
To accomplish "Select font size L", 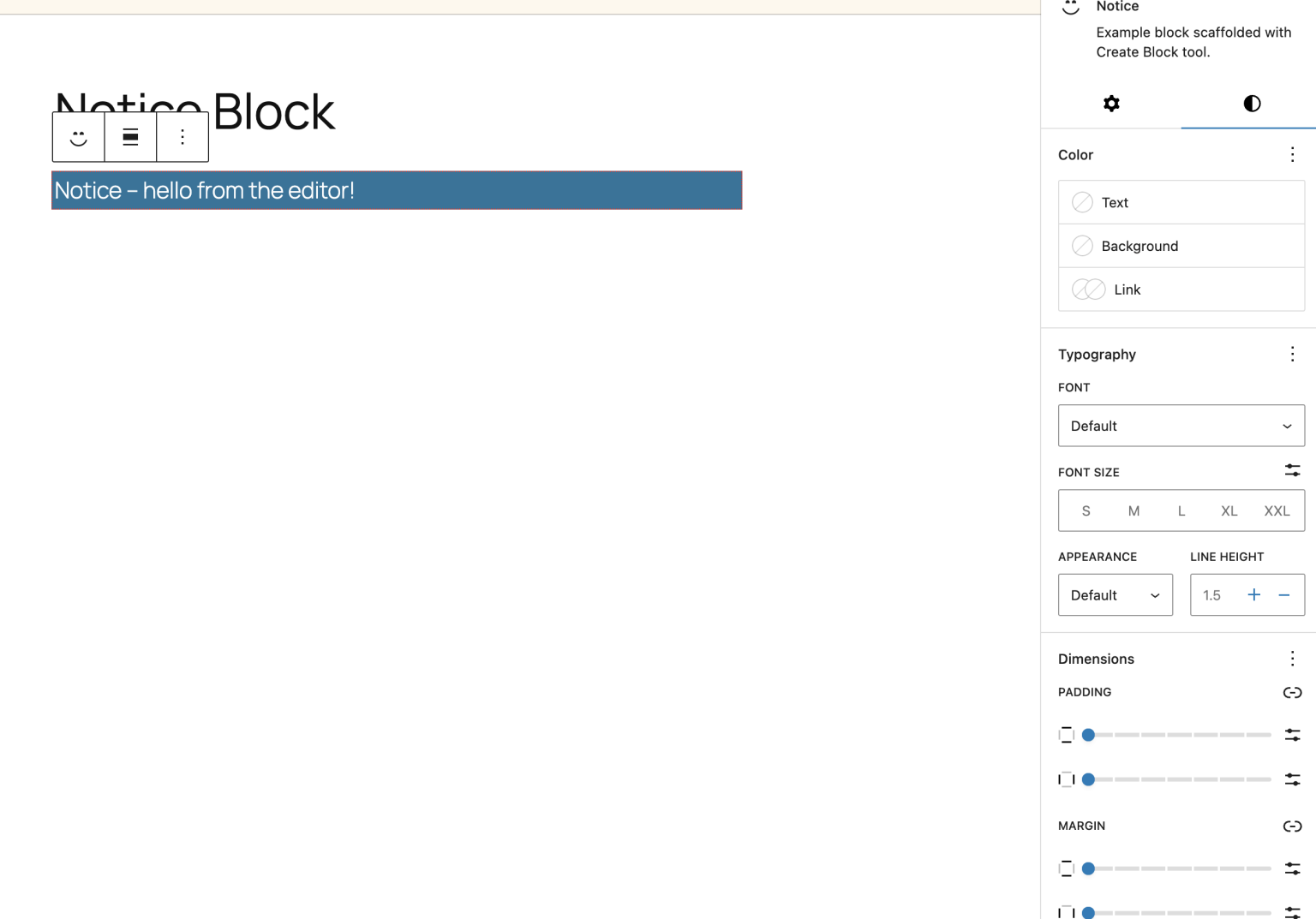I will point(1181,510).
